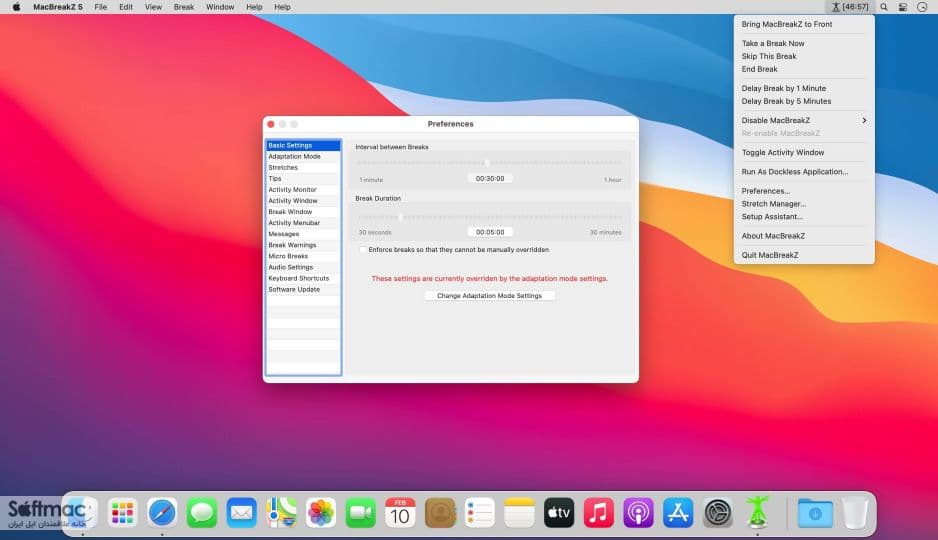The height and width of the screenshot is (540, 938).
Task: Click MacBreakZ timer icon in menu bar
Action: click(849, 7)
